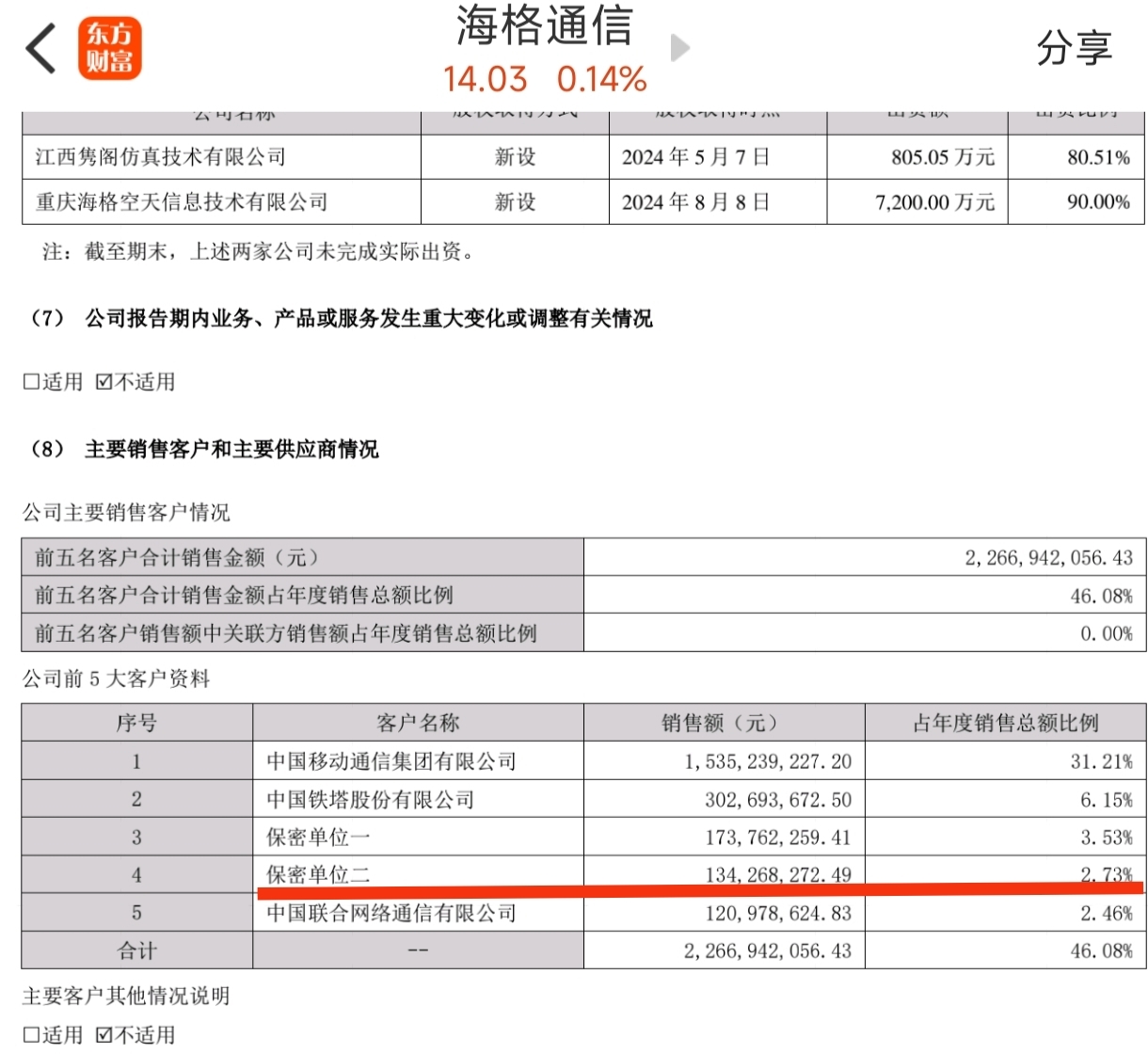The width and height of the screenshot is (1148, 1054).
Task: Tap the gray arrow beside 海格通信 title
Action: [680, 47]
